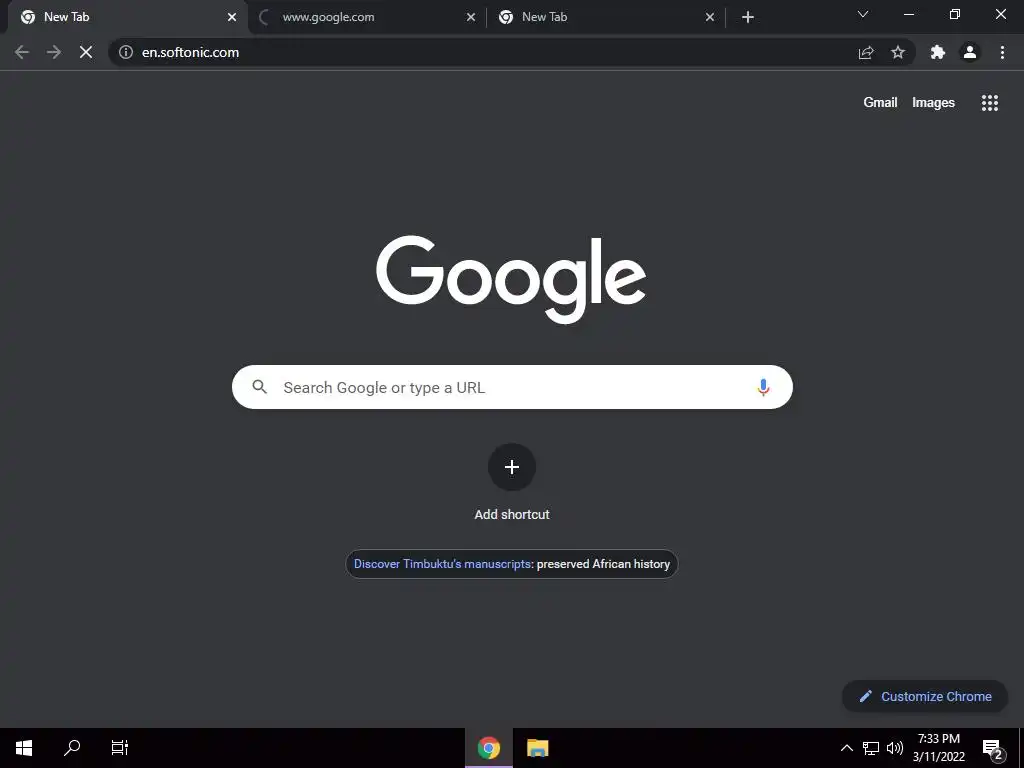Open the Chrome profile icon

(x=970, y=52)
